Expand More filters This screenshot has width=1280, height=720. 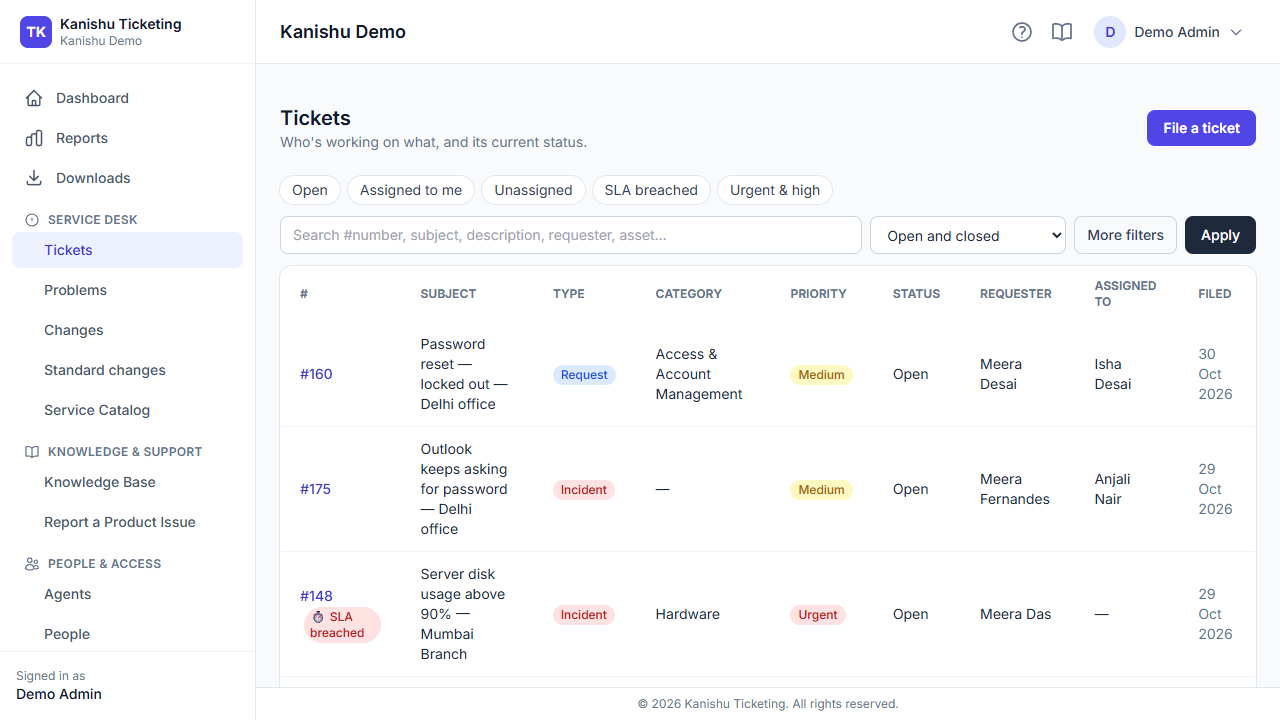tap(1125, 235)
